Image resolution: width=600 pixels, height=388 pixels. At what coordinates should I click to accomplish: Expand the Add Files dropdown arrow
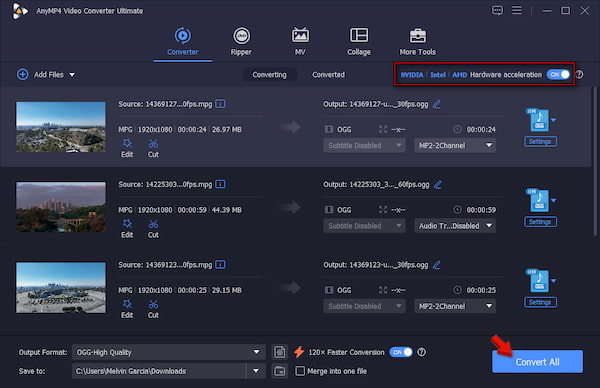coord(72,75)
